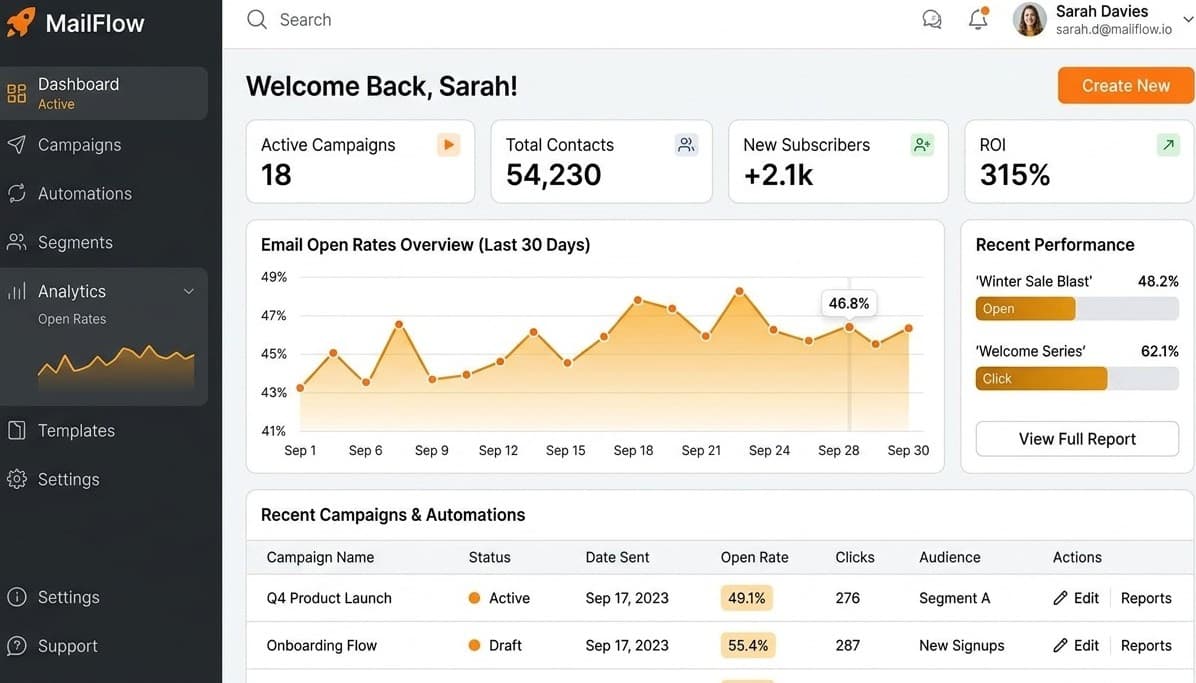
Task: Click the pencil icon for Q4 Product Launch
Action: coord(1059,598)
